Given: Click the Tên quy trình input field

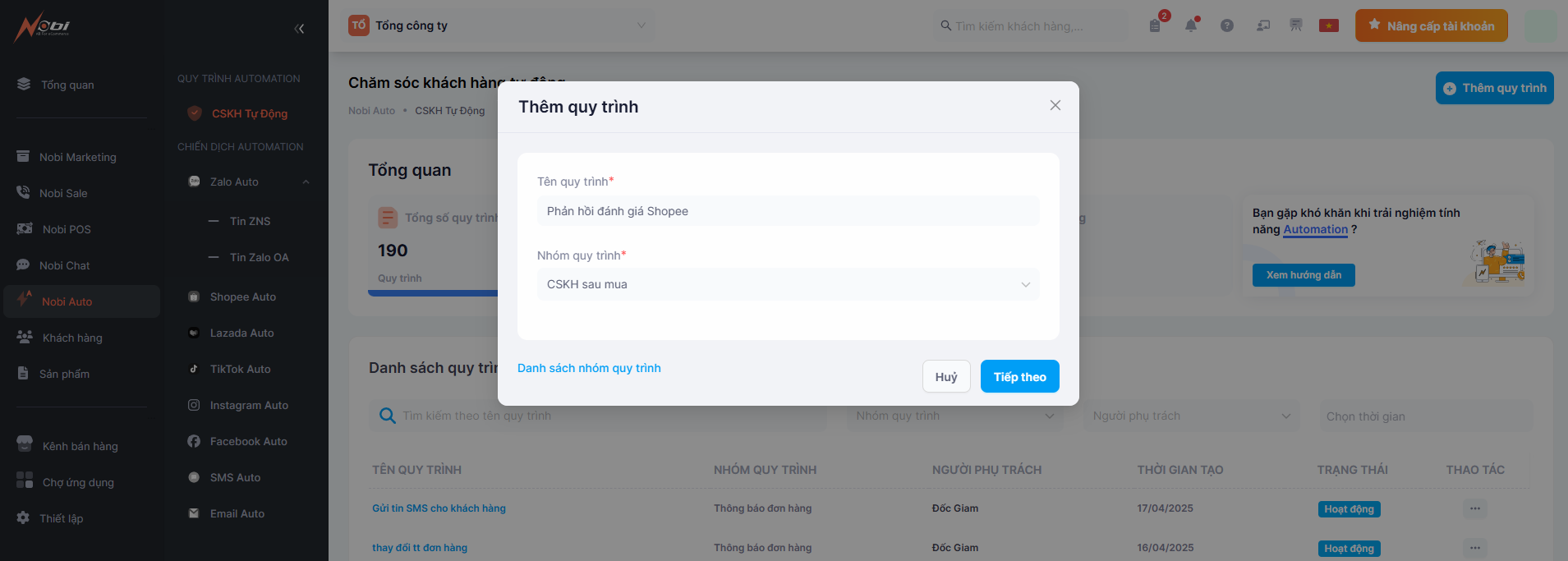Looking at the screenshot, I should (x=789, y=211).
